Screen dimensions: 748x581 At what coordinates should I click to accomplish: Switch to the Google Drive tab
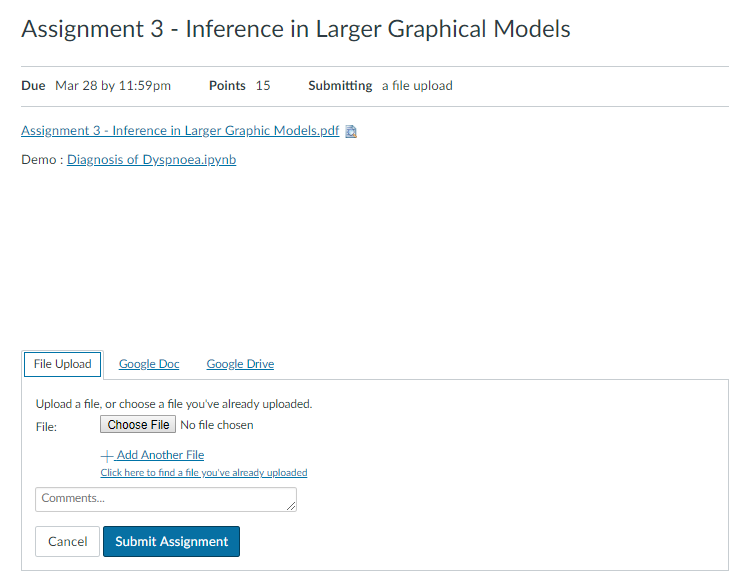240,364
